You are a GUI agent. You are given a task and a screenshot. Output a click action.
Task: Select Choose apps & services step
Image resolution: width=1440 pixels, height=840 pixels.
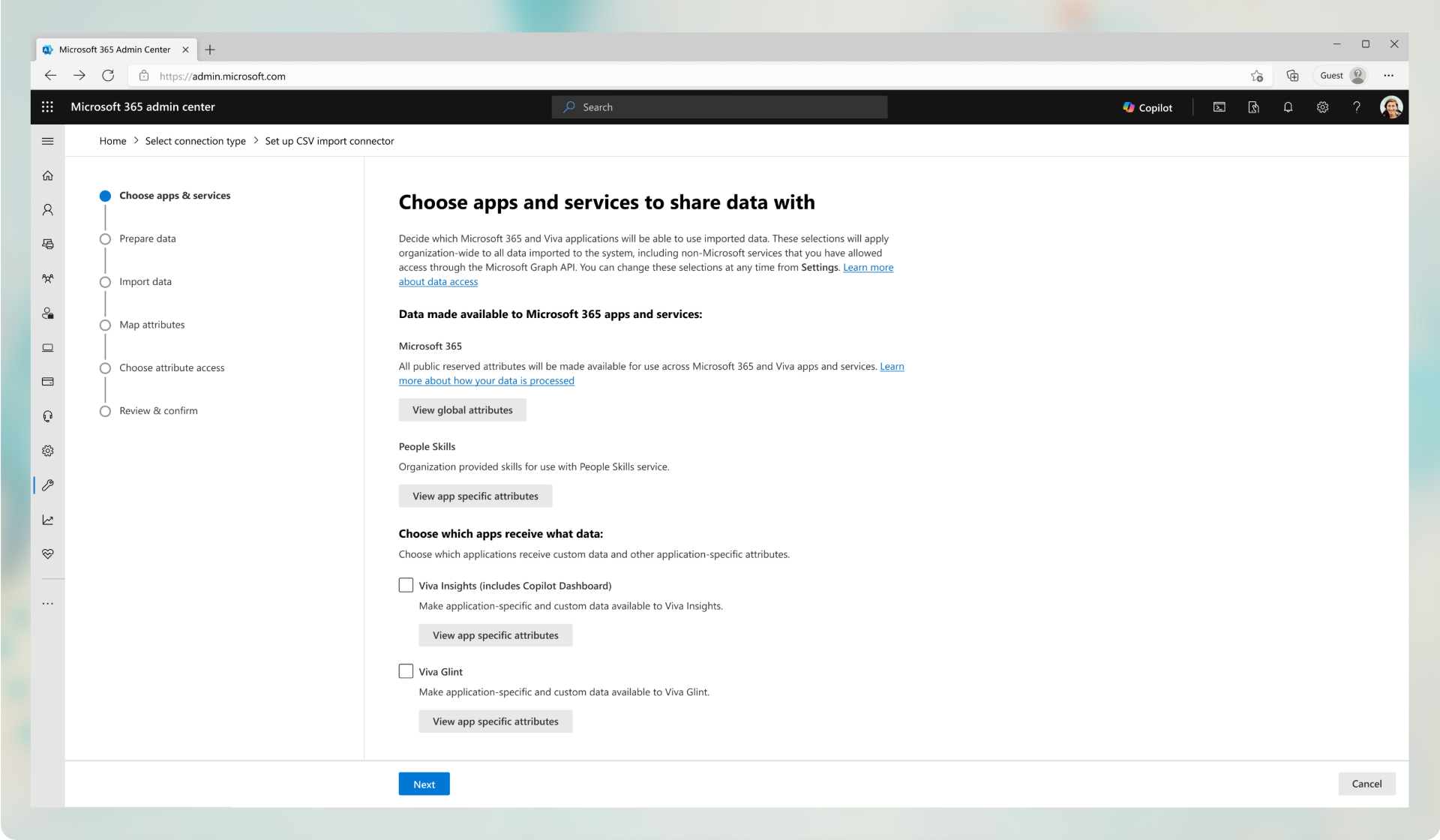tap(165, 196)
